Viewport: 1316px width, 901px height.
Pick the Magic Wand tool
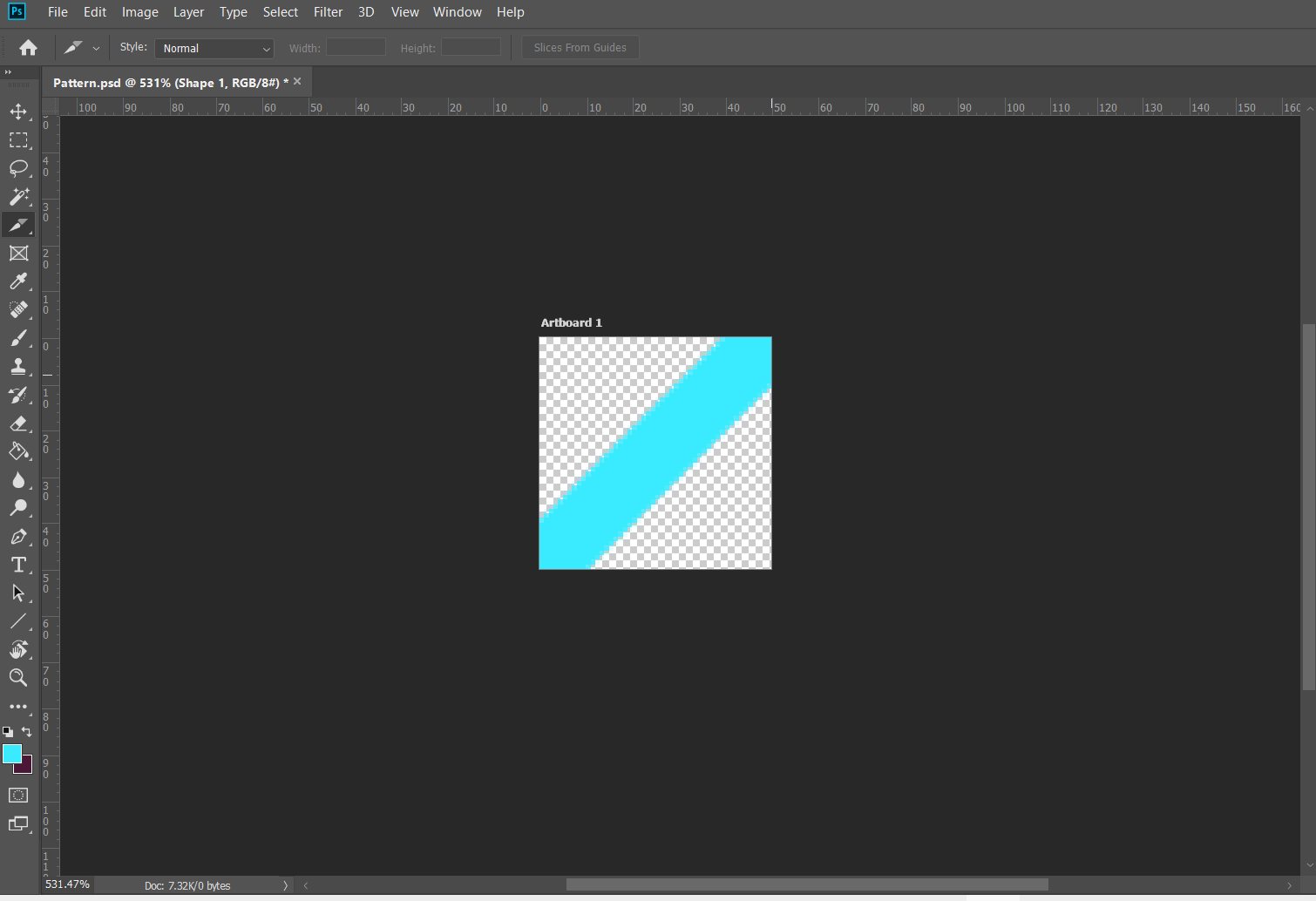(x=18, y=196)
